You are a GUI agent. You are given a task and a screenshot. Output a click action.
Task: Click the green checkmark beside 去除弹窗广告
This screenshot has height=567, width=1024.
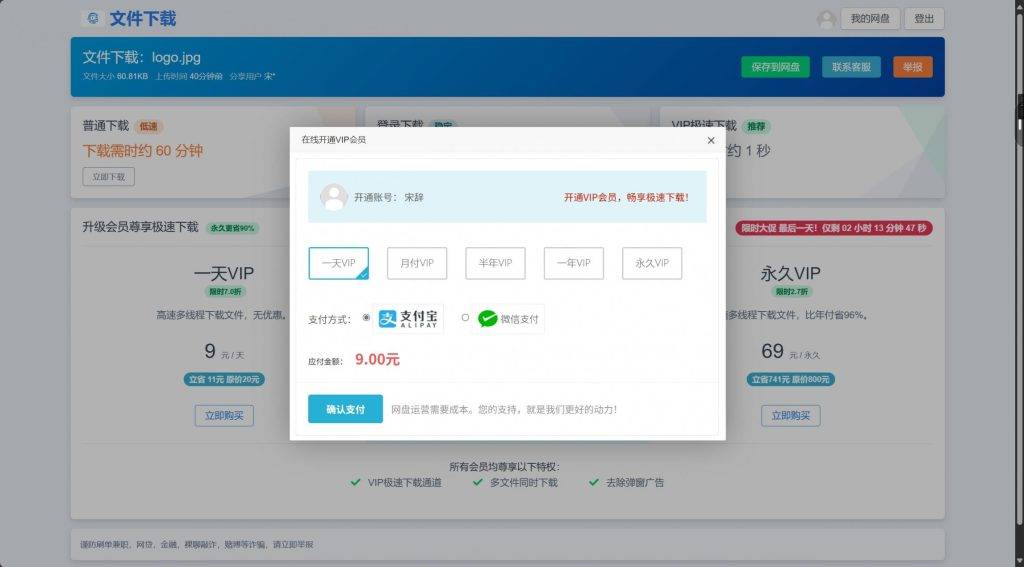(x=593, y=482)
